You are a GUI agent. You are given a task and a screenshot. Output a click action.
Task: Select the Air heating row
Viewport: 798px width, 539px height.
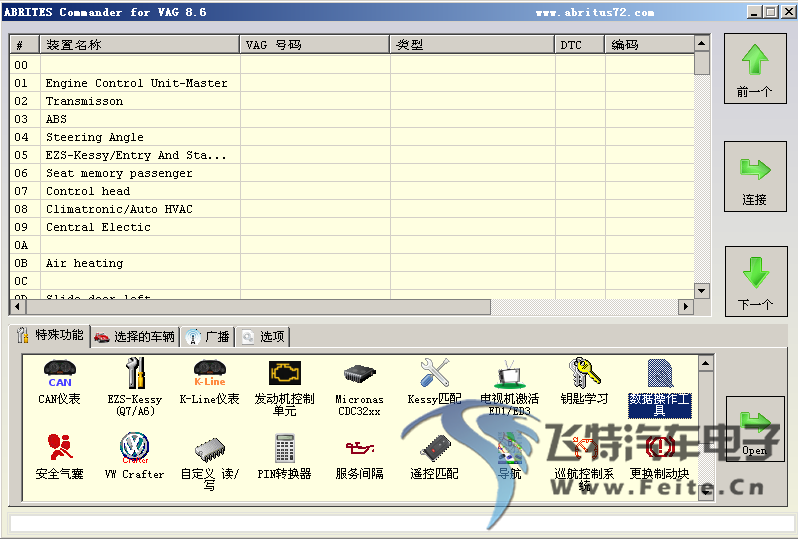(352, 263)
